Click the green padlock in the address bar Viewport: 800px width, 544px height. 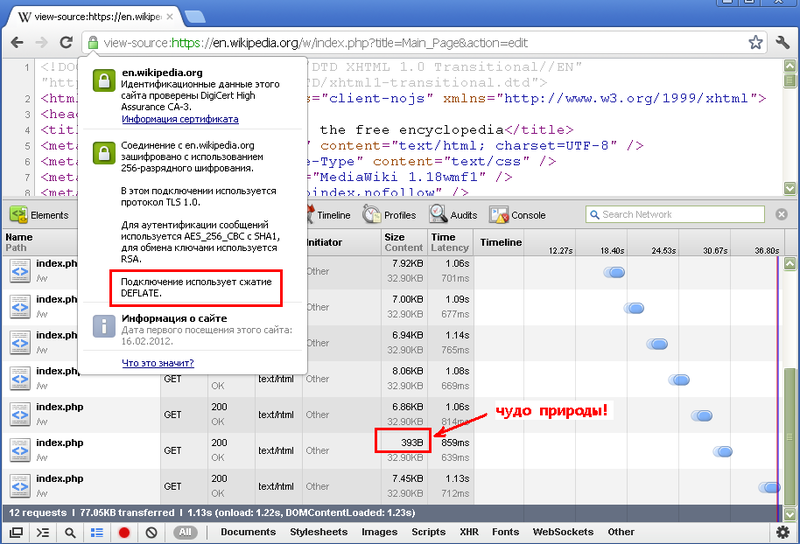coord(92,42)
